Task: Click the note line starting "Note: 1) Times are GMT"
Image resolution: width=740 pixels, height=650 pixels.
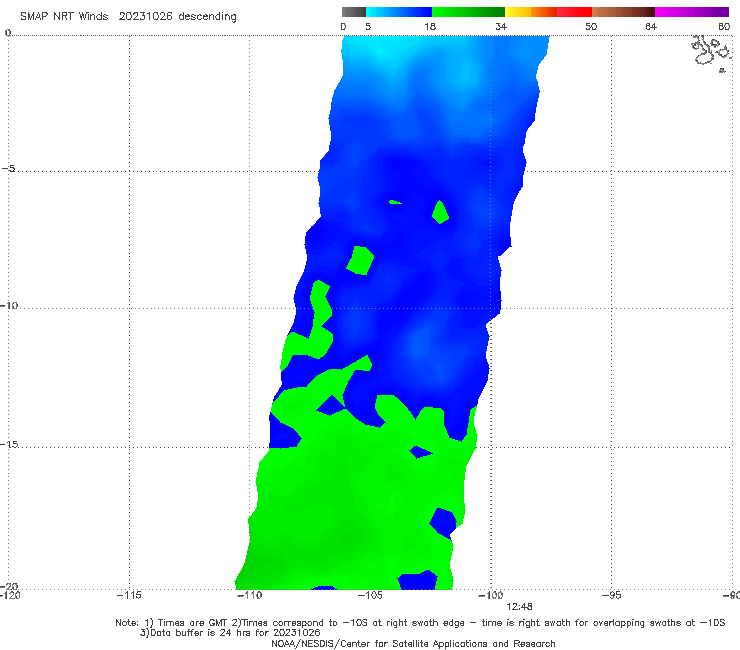Action: point(420,623)
